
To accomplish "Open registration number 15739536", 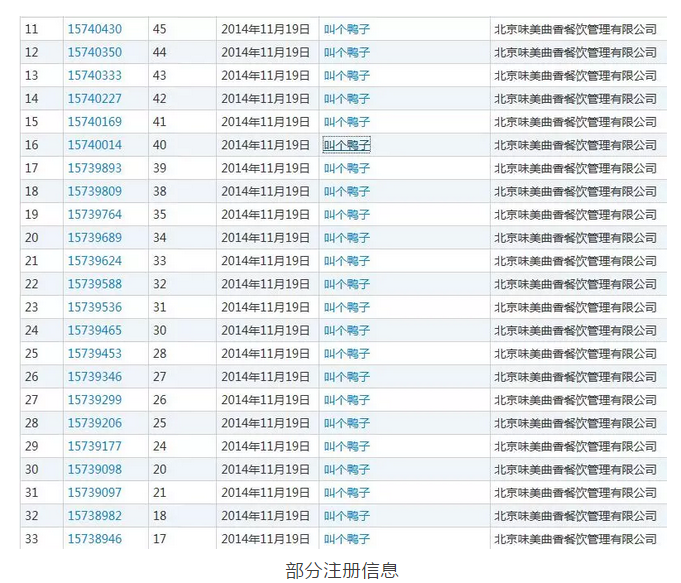I will (x=94, y=307).
